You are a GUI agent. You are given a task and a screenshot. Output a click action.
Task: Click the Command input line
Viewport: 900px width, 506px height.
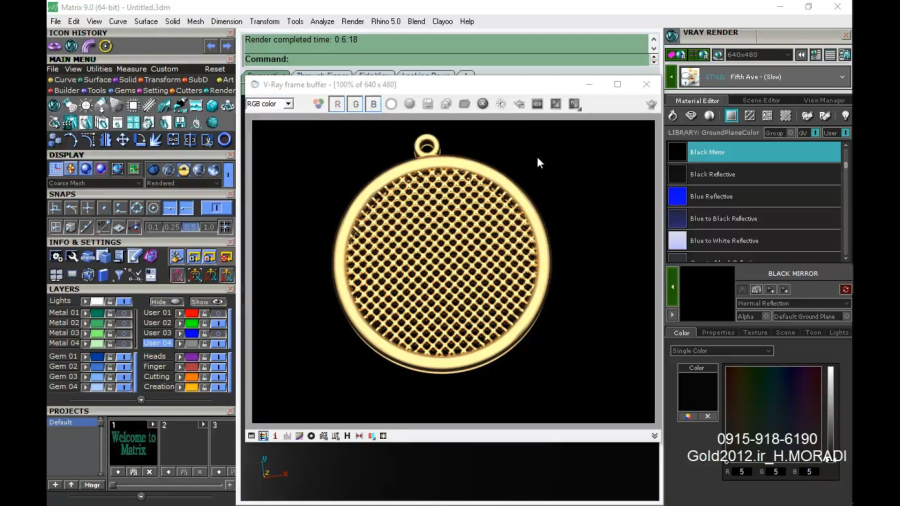click(447, 59)
